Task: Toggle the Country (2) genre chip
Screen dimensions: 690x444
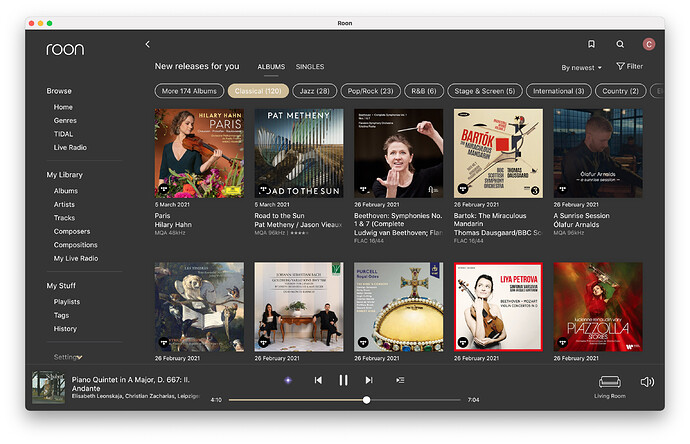Action: pos(620,91)
